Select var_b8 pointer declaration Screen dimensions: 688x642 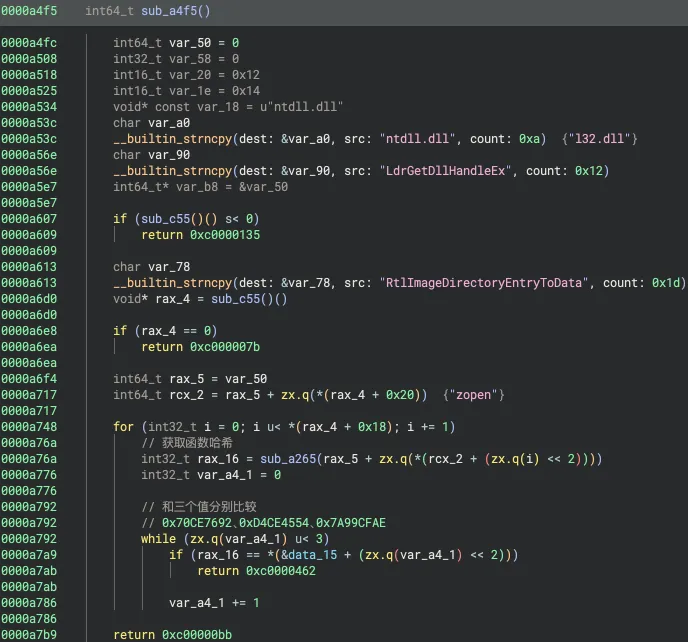pos(201,187)
